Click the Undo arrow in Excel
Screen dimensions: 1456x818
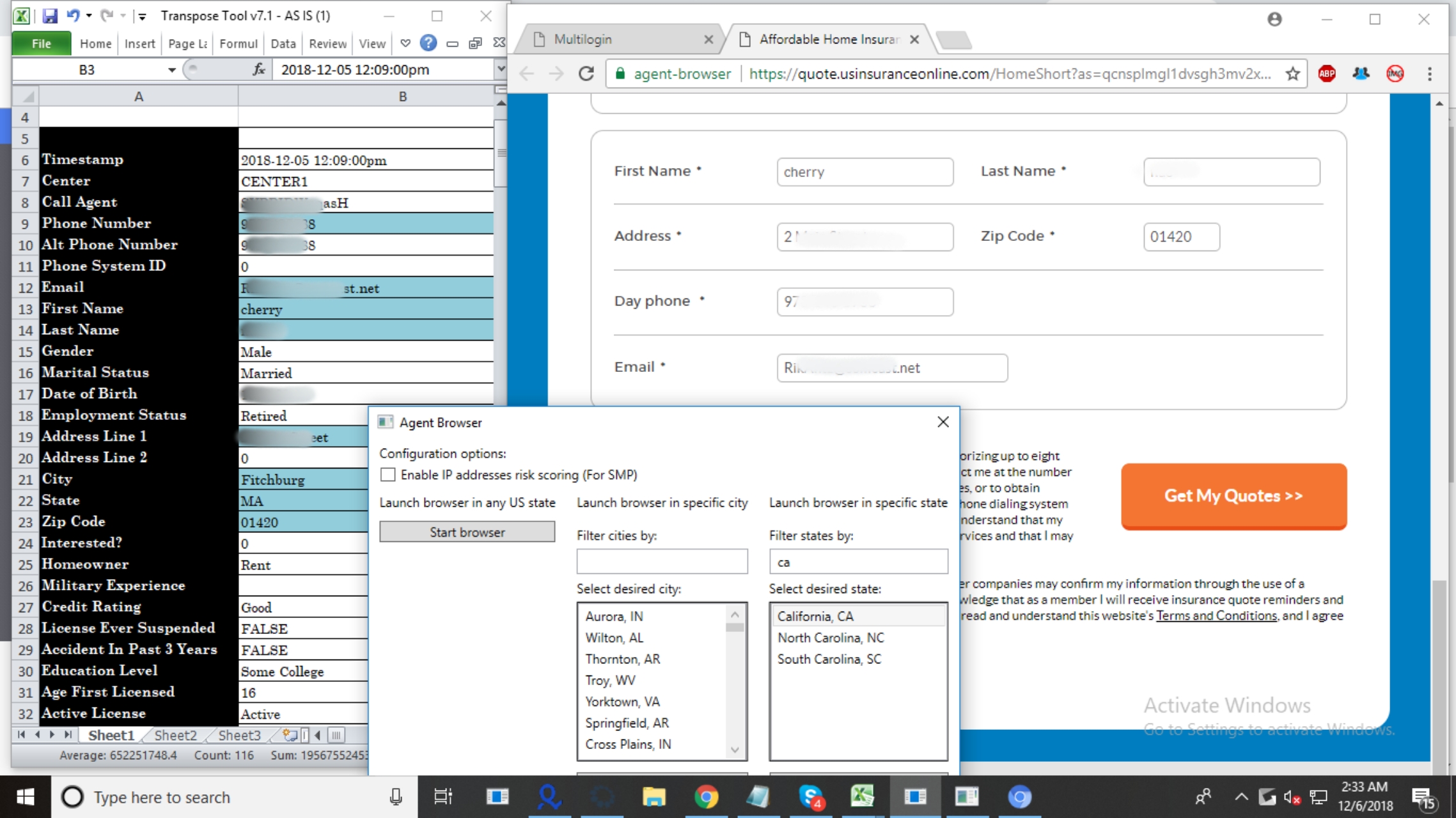[x=73, y=15]
